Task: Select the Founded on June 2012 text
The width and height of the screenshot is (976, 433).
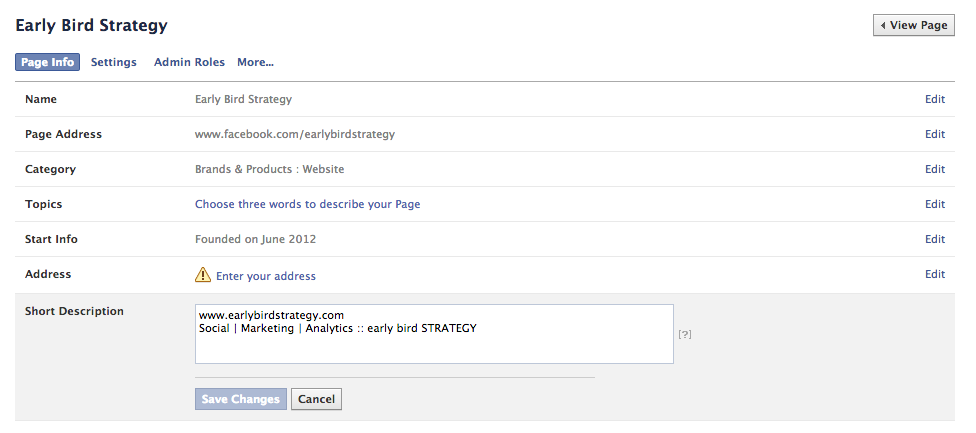Action: pyautogui.click(x=255, y=239)
